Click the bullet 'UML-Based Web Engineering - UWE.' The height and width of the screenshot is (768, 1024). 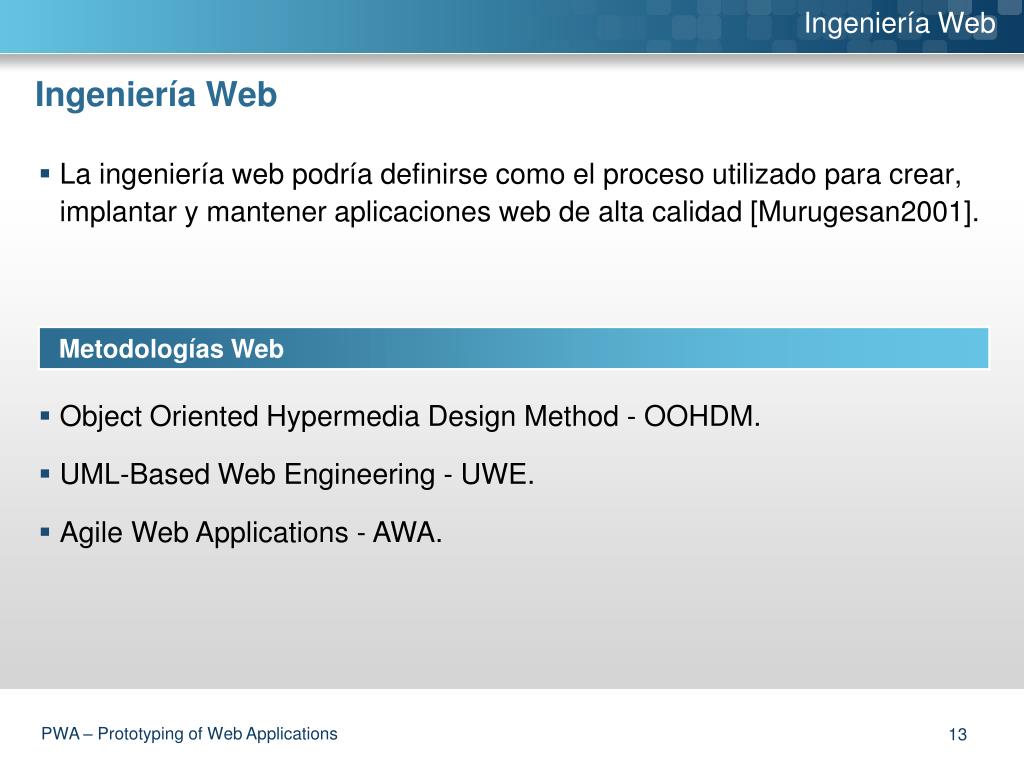click(297, 475)
